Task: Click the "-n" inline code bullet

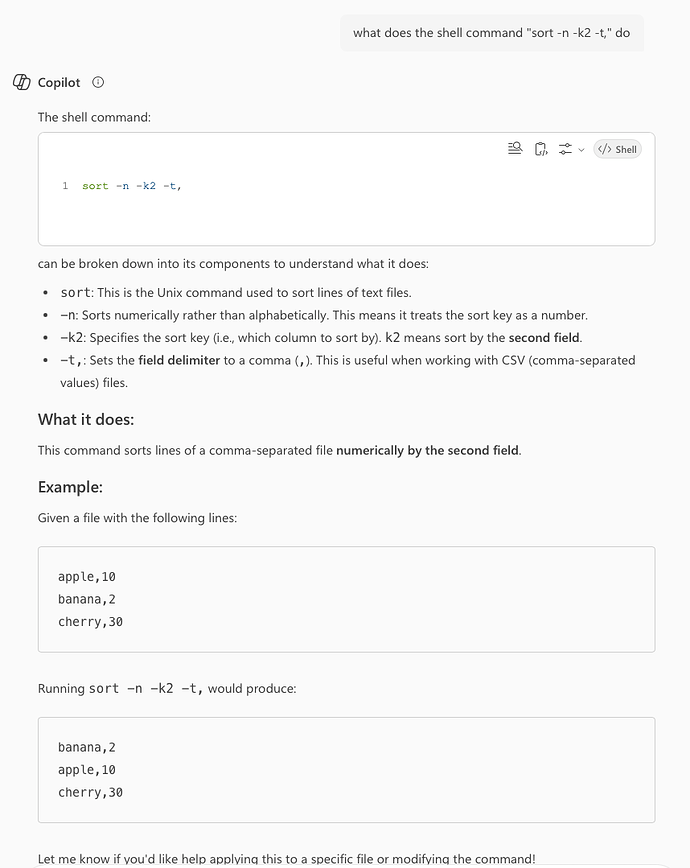Action: pos(69,315)
